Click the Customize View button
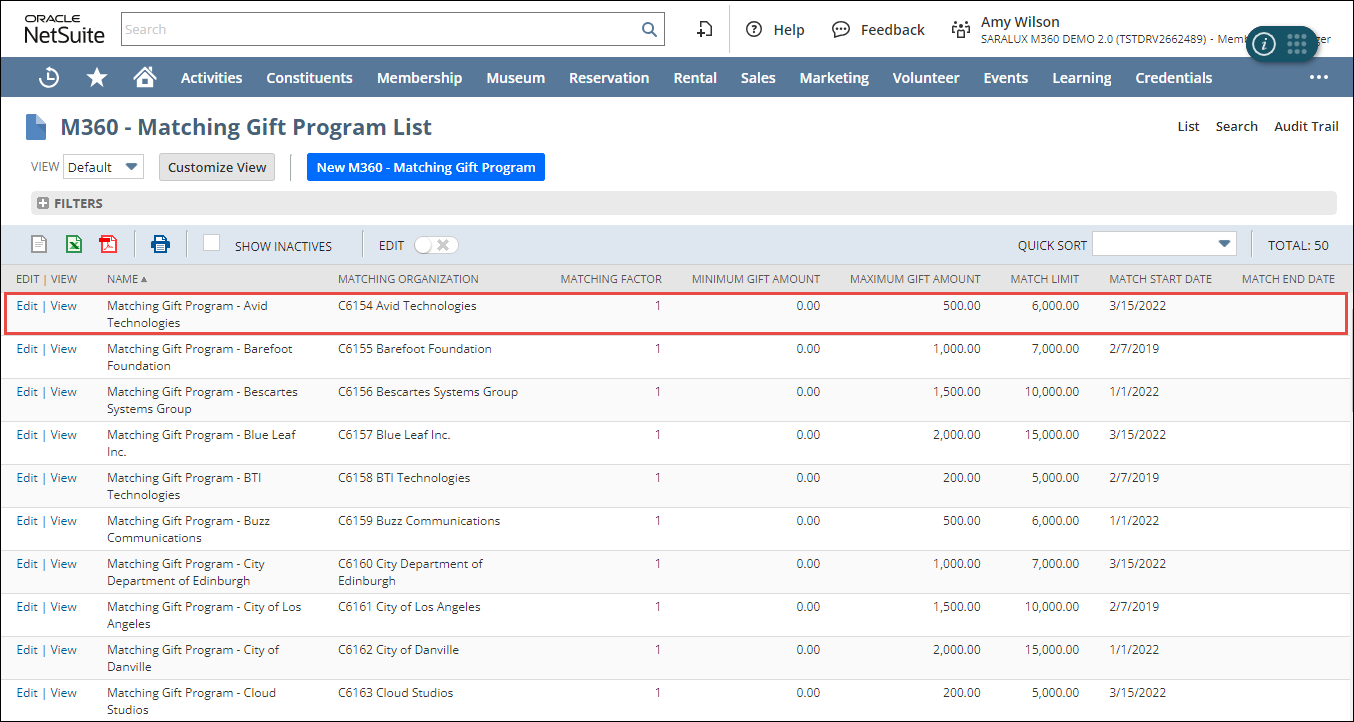Image resolution: width=1354 pixels, height=722 pixels. [217, 167]
